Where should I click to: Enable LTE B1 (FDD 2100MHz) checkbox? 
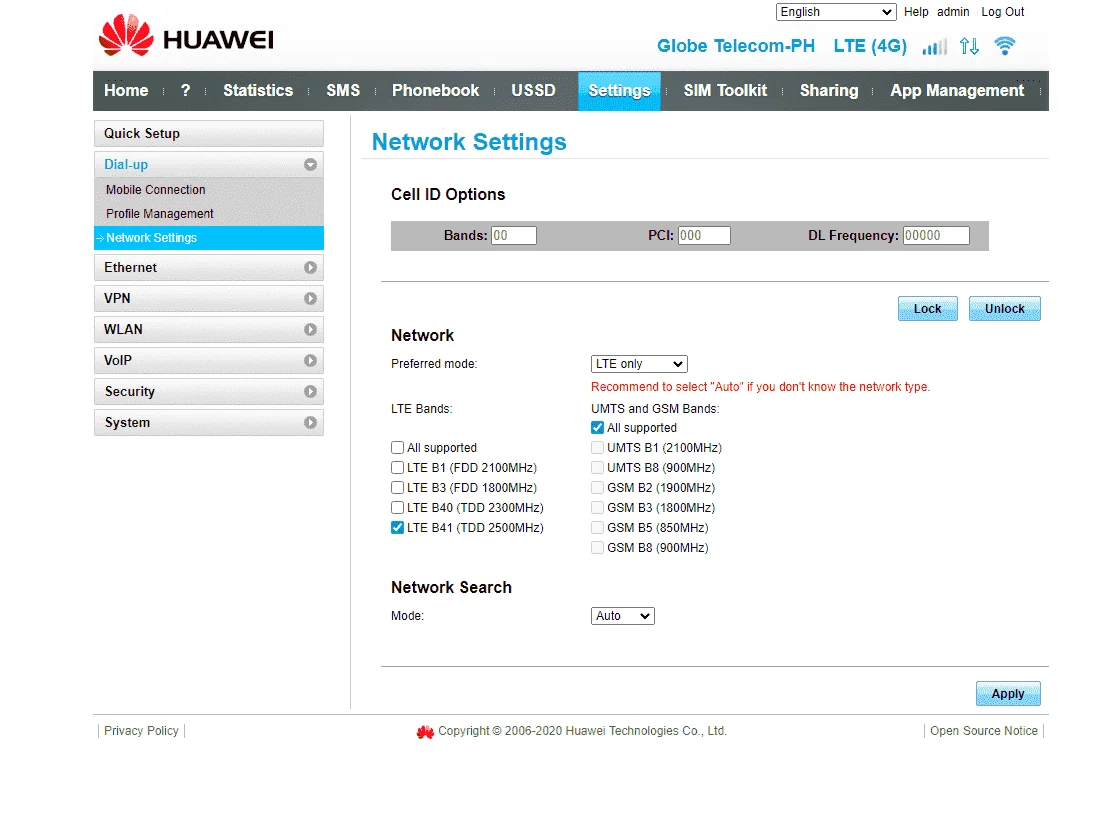[398, 467]
